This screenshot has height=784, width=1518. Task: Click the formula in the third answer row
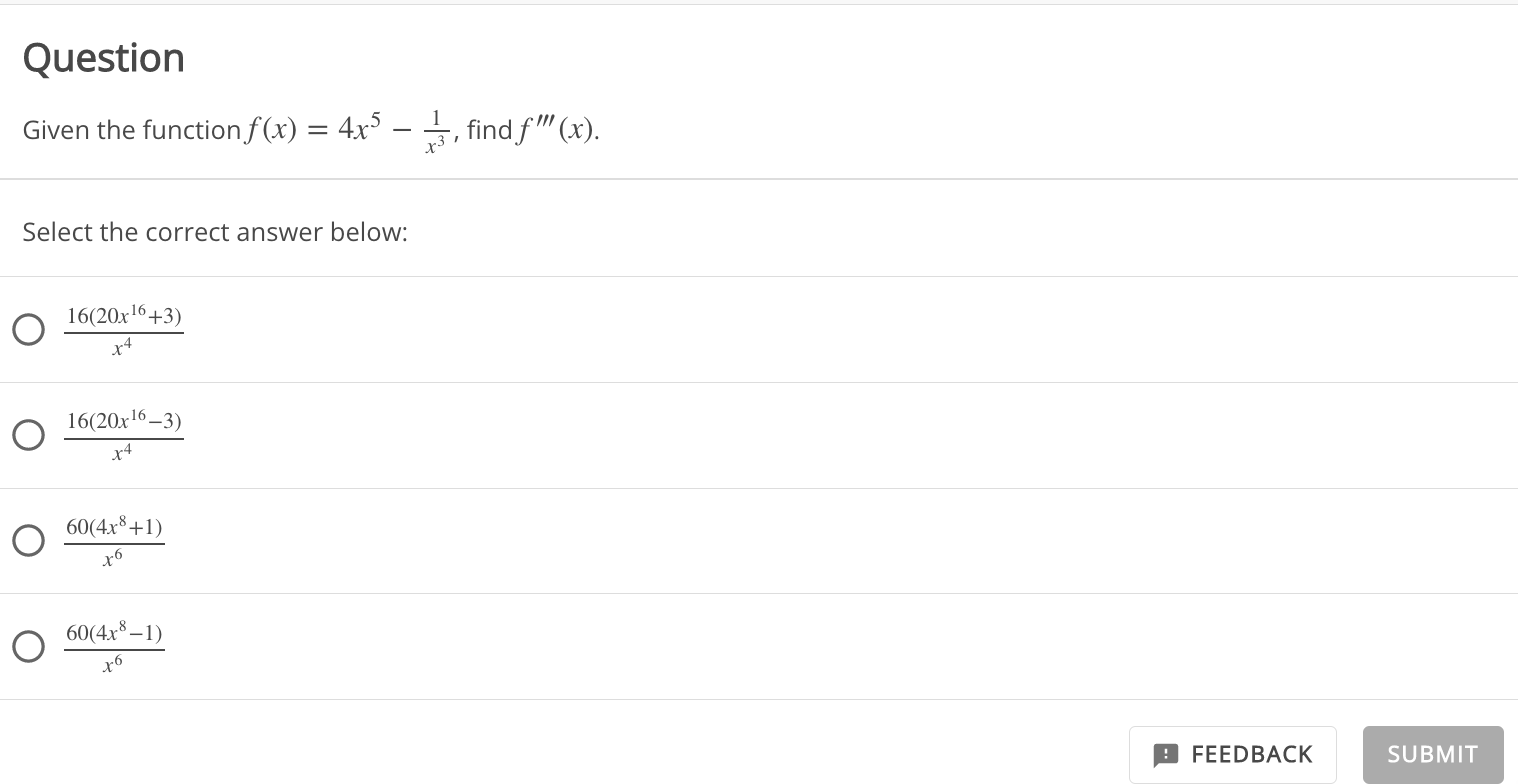[114, 541]
